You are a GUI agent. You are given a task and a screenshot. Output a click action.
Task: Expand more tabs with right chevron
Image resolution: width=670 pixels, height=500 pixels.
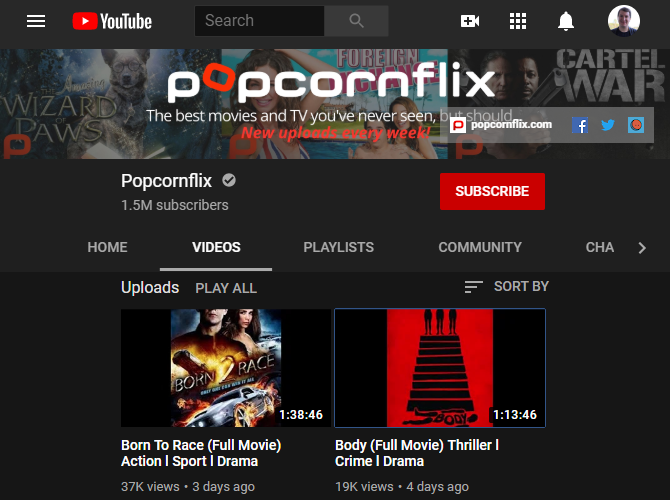pyautogui.click(x=642, y=248)
